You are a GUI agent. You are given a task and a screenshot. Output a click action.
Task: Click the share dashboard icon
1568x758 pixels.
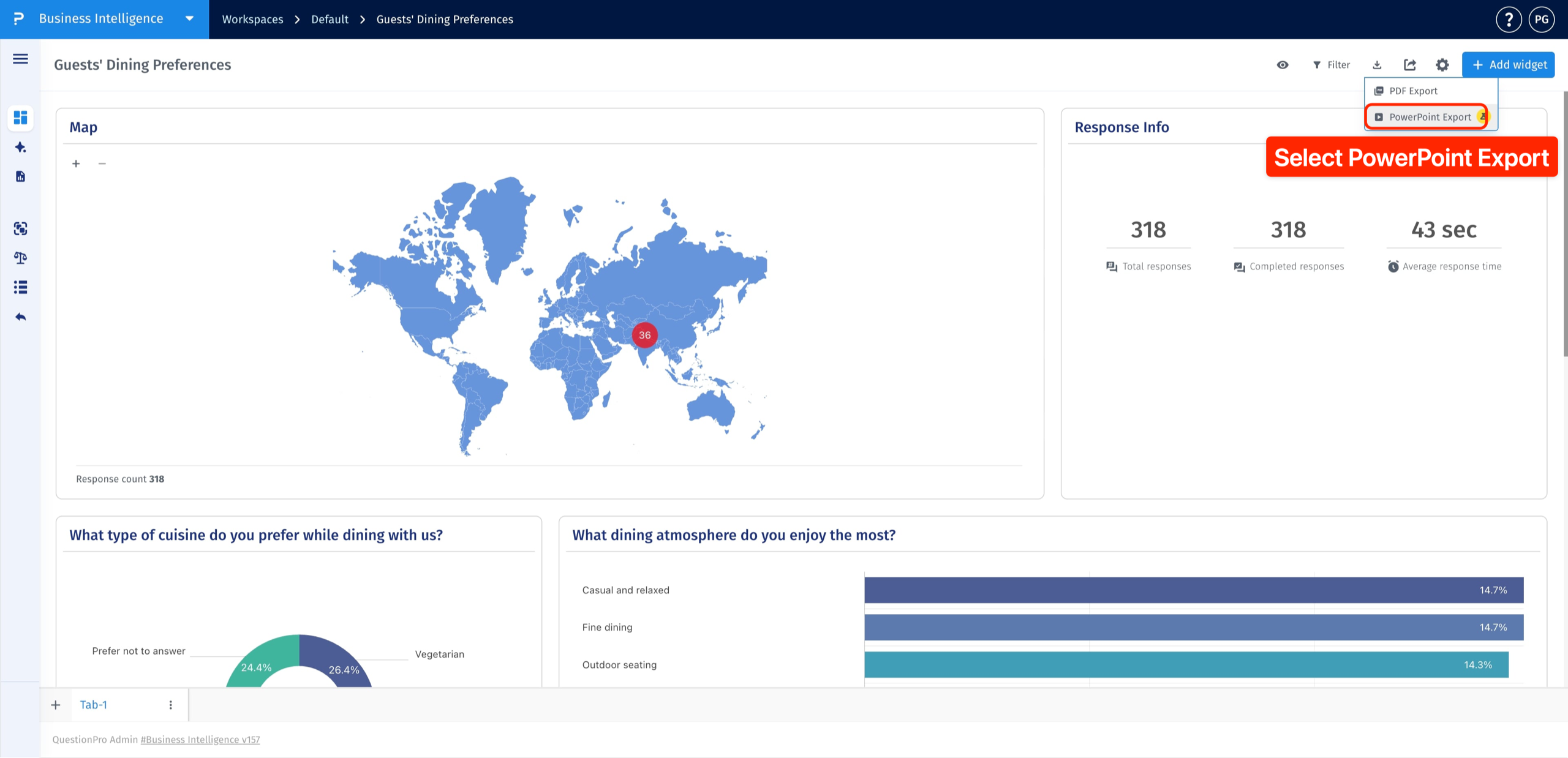[1410, 65]
